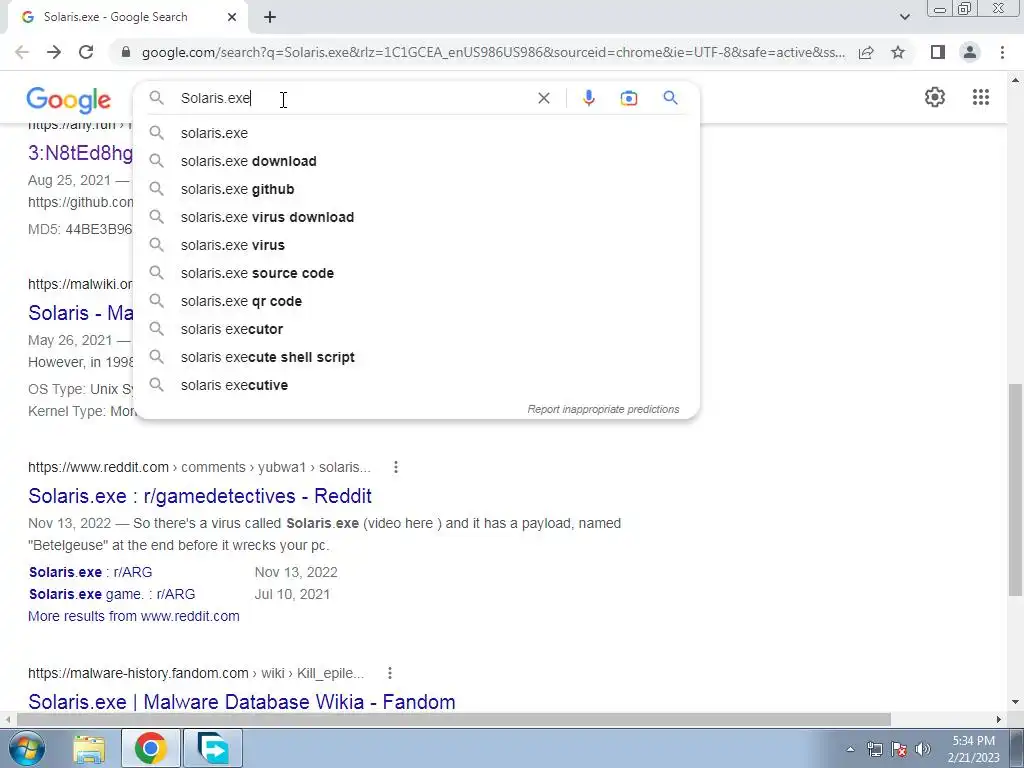The image size is (1024, 768).
Task: Select suggestion 'solaris.exe virus'
Action: tap(416, 246)
